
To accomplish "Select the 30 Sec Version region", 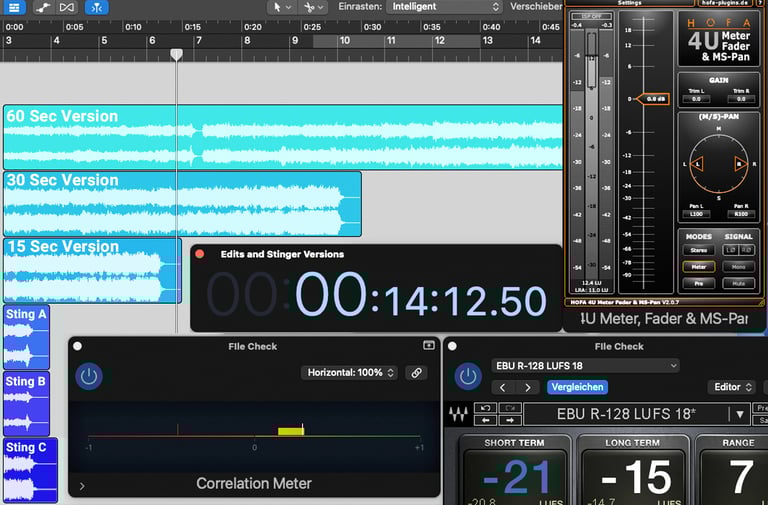I will (182, 204).
